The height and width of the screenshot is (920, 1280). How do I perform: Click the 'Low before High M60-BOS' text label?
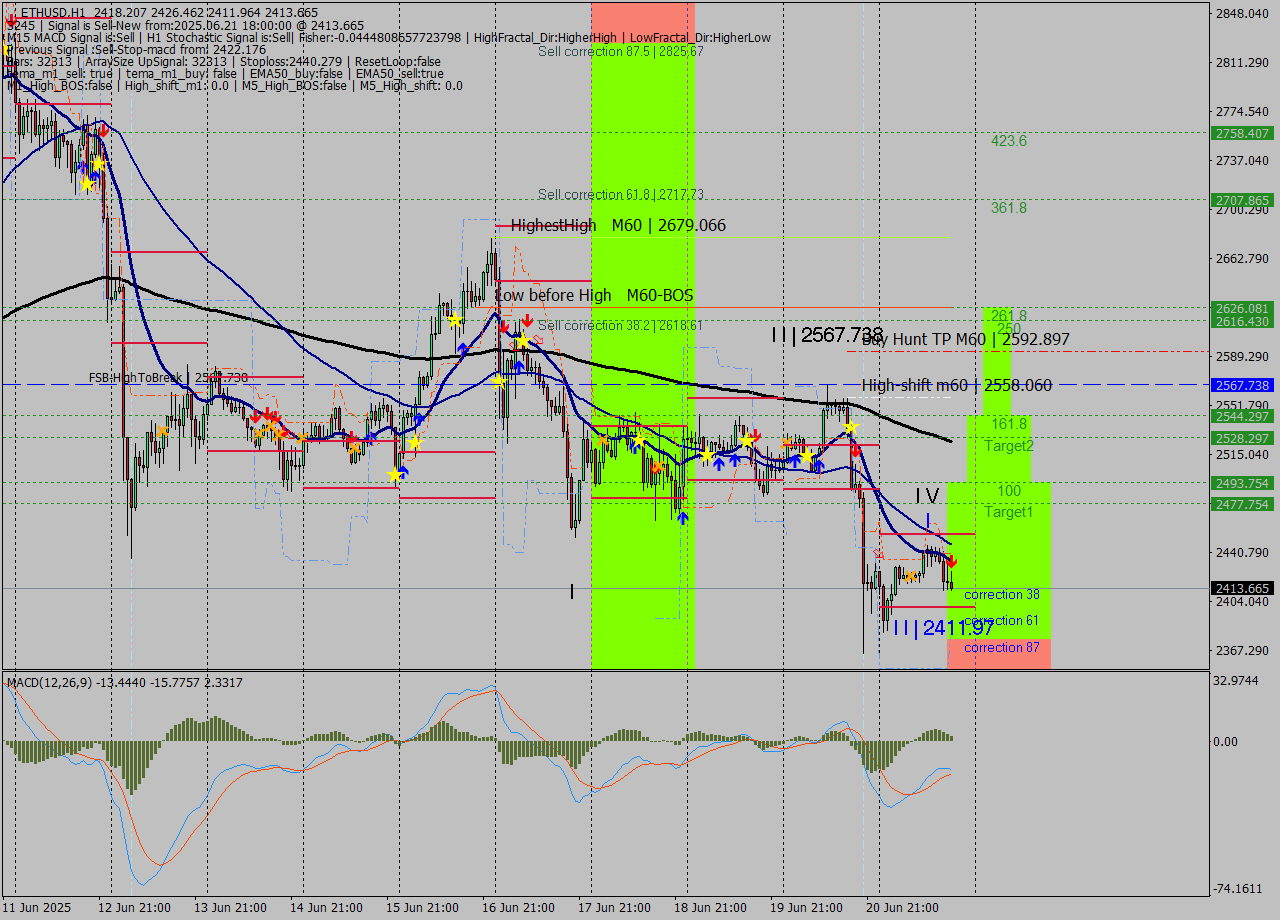[x=597, y=296]
